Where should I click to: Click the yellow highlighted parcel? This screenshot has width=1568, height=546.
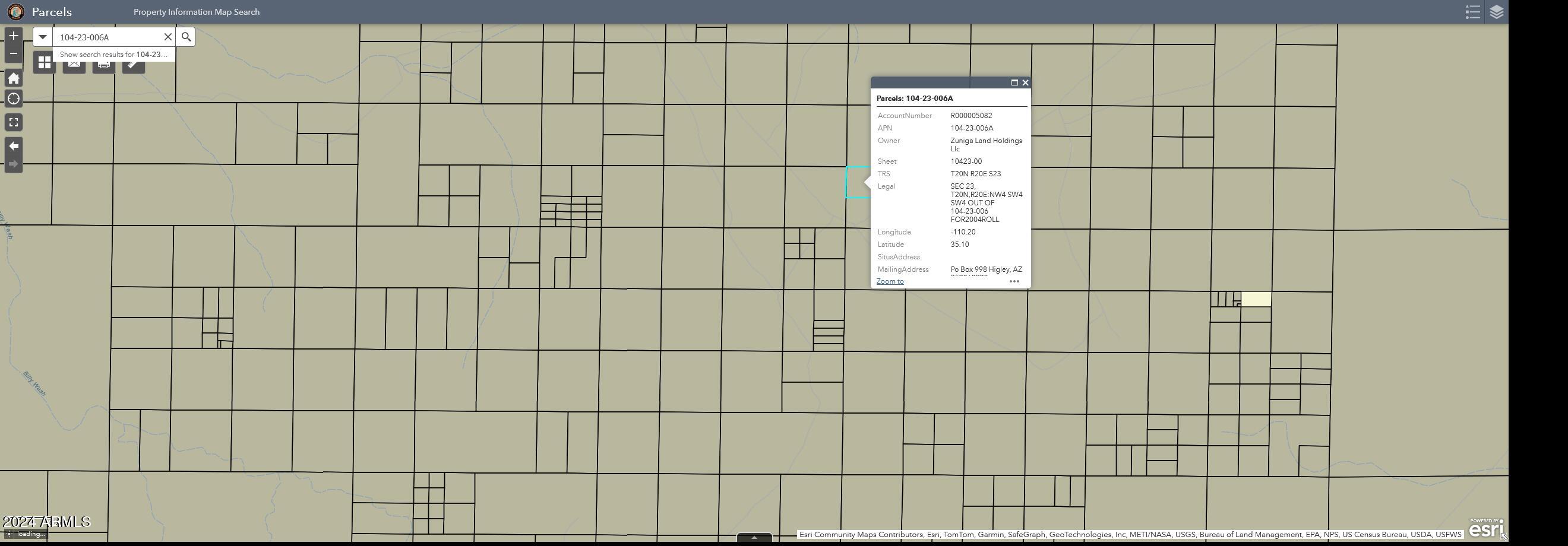click(x=1256, y=299)
